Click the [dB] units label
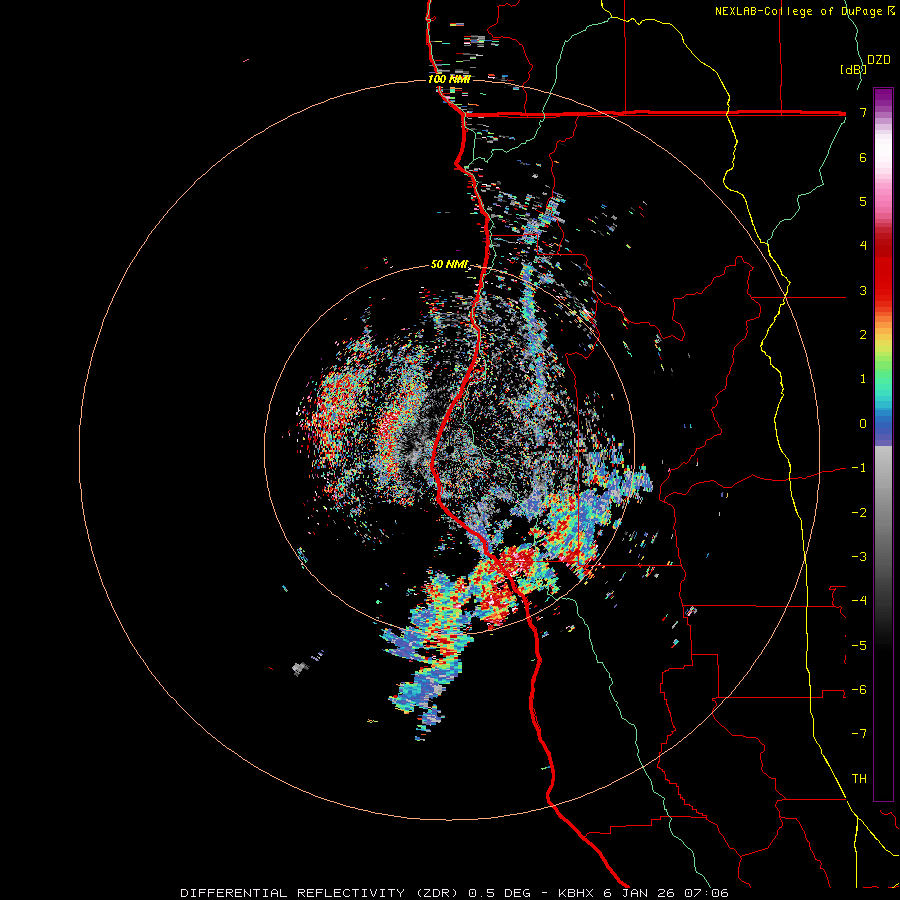 [853, 69]
